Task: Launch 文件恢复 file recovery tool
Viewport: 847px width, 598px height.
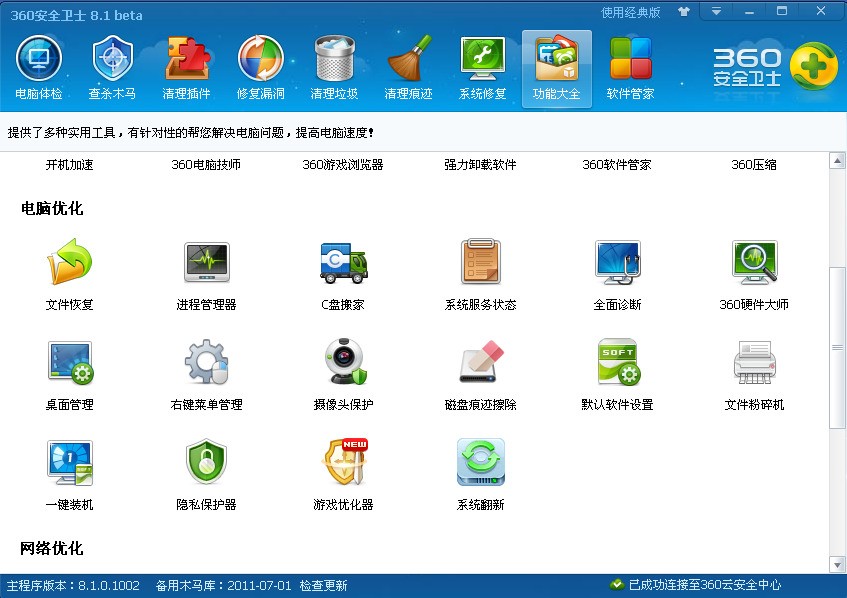Action: (x=70, y=274)
